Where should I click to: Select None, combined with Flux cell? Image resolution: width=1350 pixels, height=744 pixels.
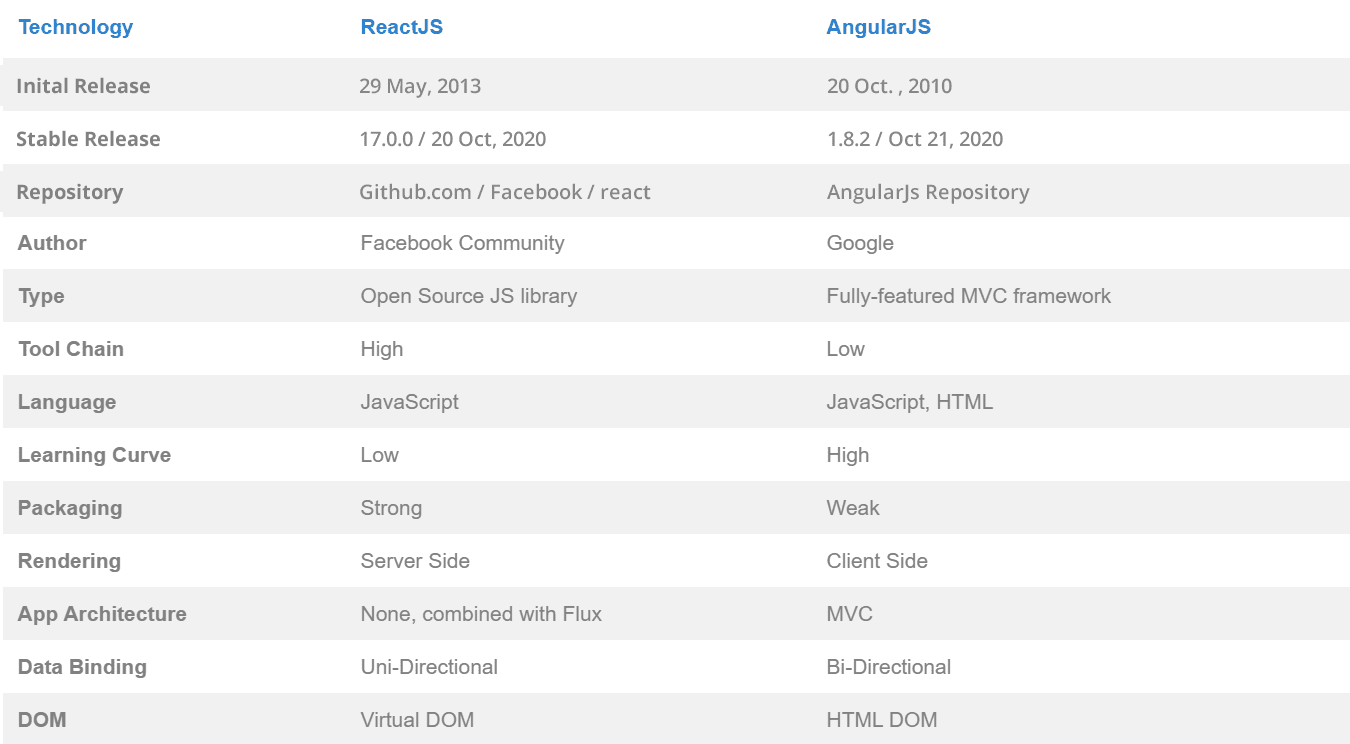481,614
